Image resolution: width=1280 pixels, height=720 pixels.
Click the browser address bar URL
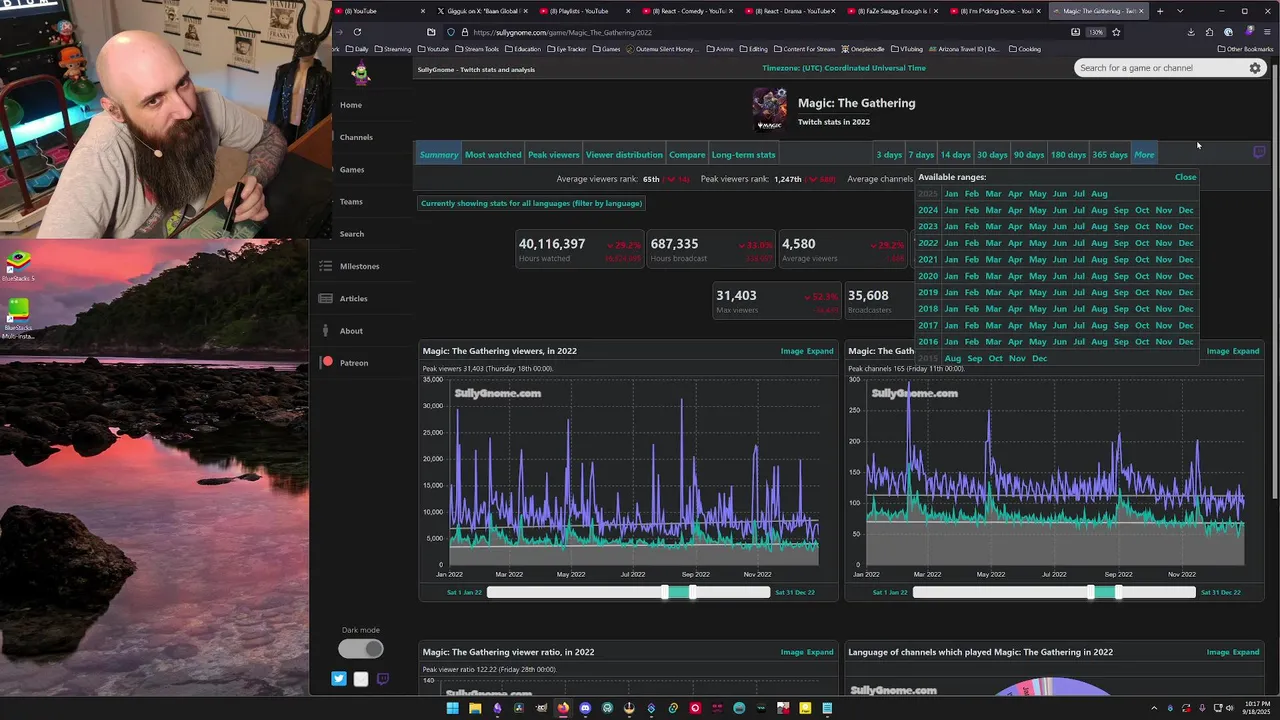coord(562,32)
